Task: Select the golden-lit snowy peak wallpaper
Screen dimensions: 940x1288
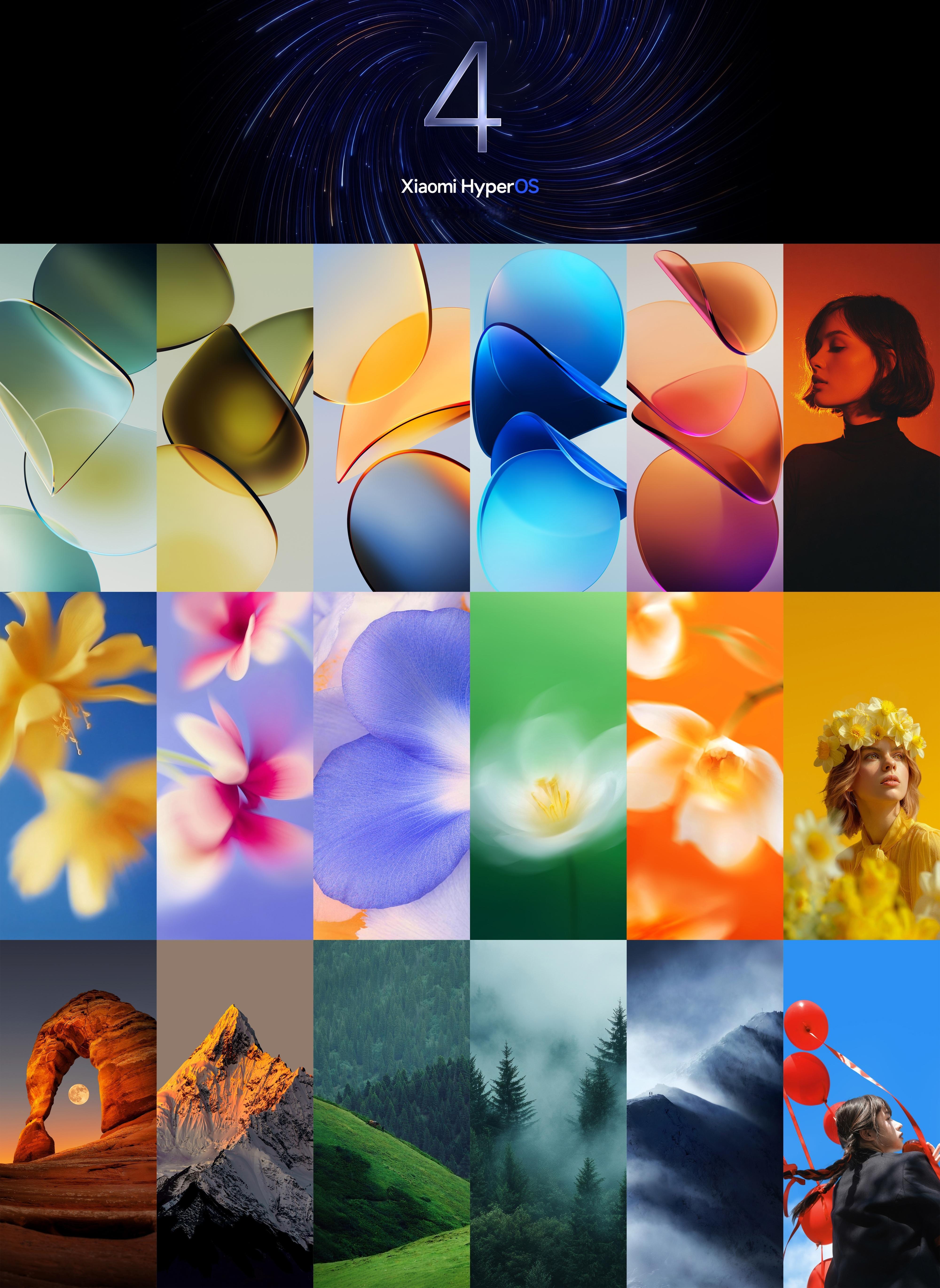Action: pyautogui.click(x=235, y=1114)
